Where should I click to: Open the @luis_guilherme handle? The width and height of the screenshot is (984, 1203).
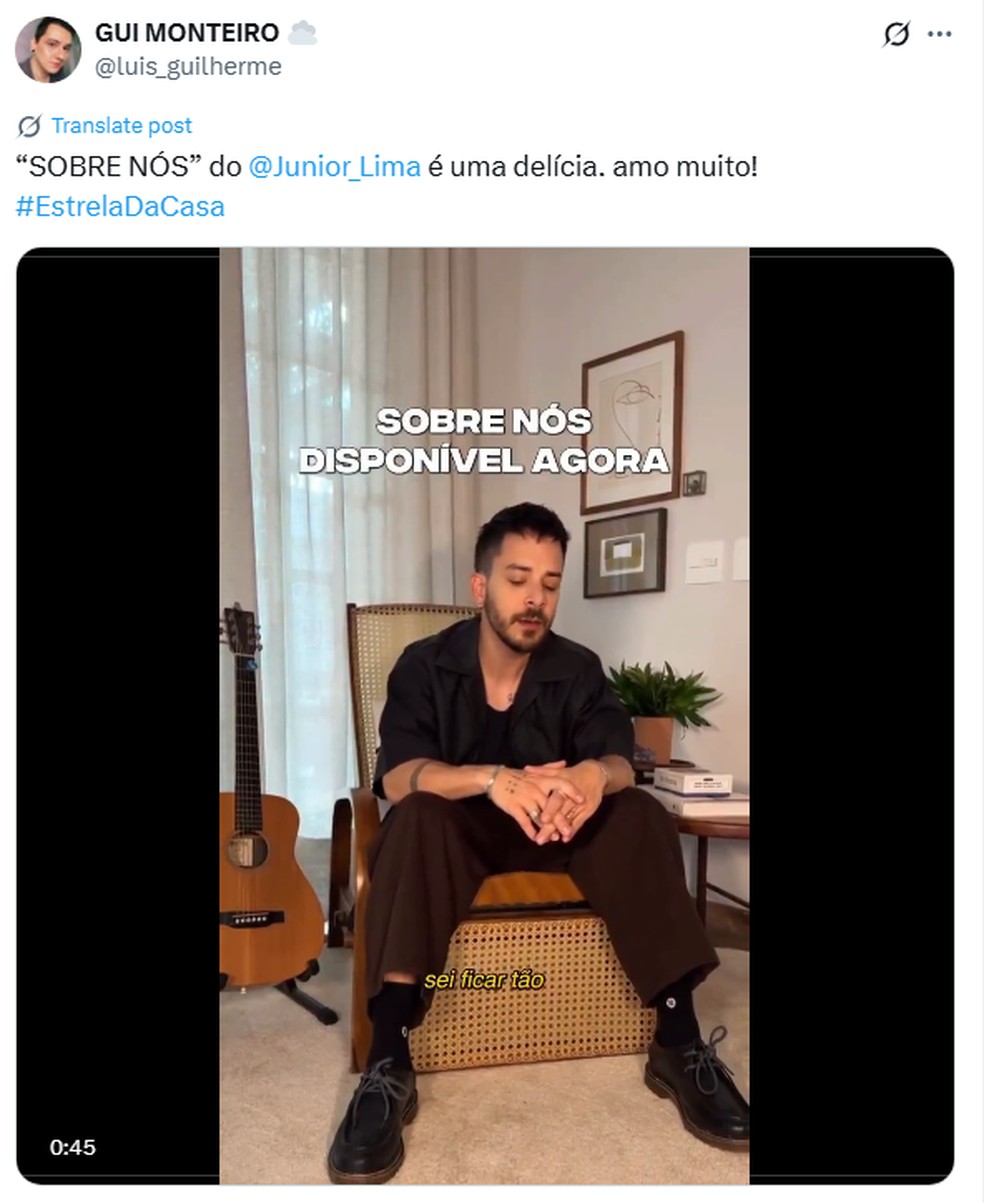point(188,66)
